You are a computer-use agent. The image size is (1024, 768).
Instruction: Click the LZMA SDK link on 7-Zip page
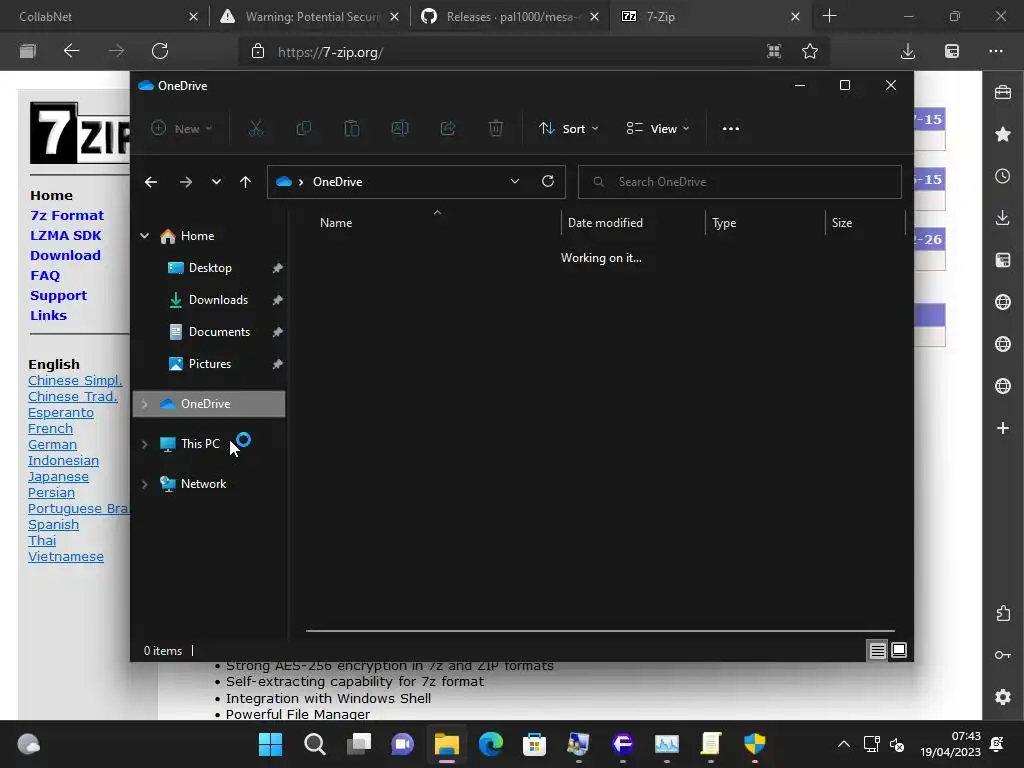click(x=65, y=236)
